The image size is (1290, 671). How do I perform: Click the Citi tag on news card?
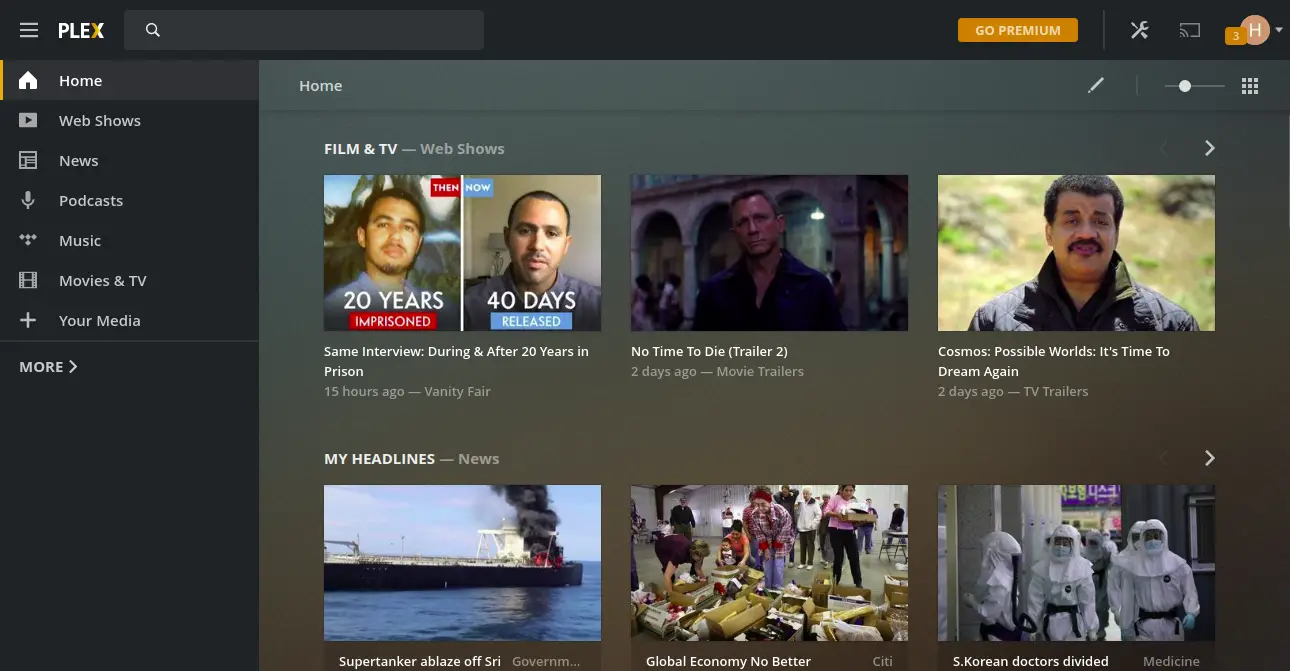[882, 661]
